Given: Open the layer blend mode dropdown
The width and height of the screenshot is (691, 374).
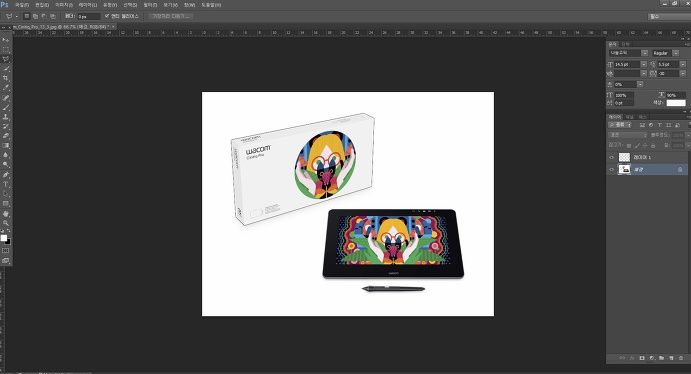Looking at the screenshot, I should [x=628, y=135].
